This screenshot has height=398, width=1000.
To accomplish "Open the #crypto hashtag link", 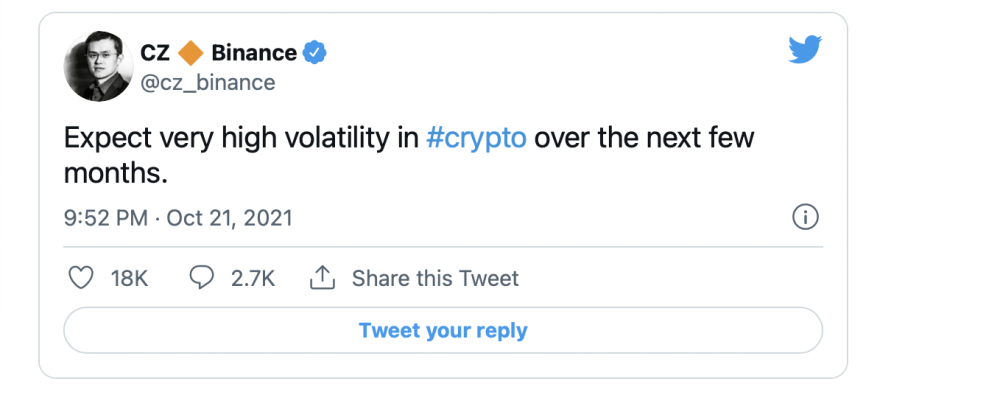I will click(x=476, y=139).
